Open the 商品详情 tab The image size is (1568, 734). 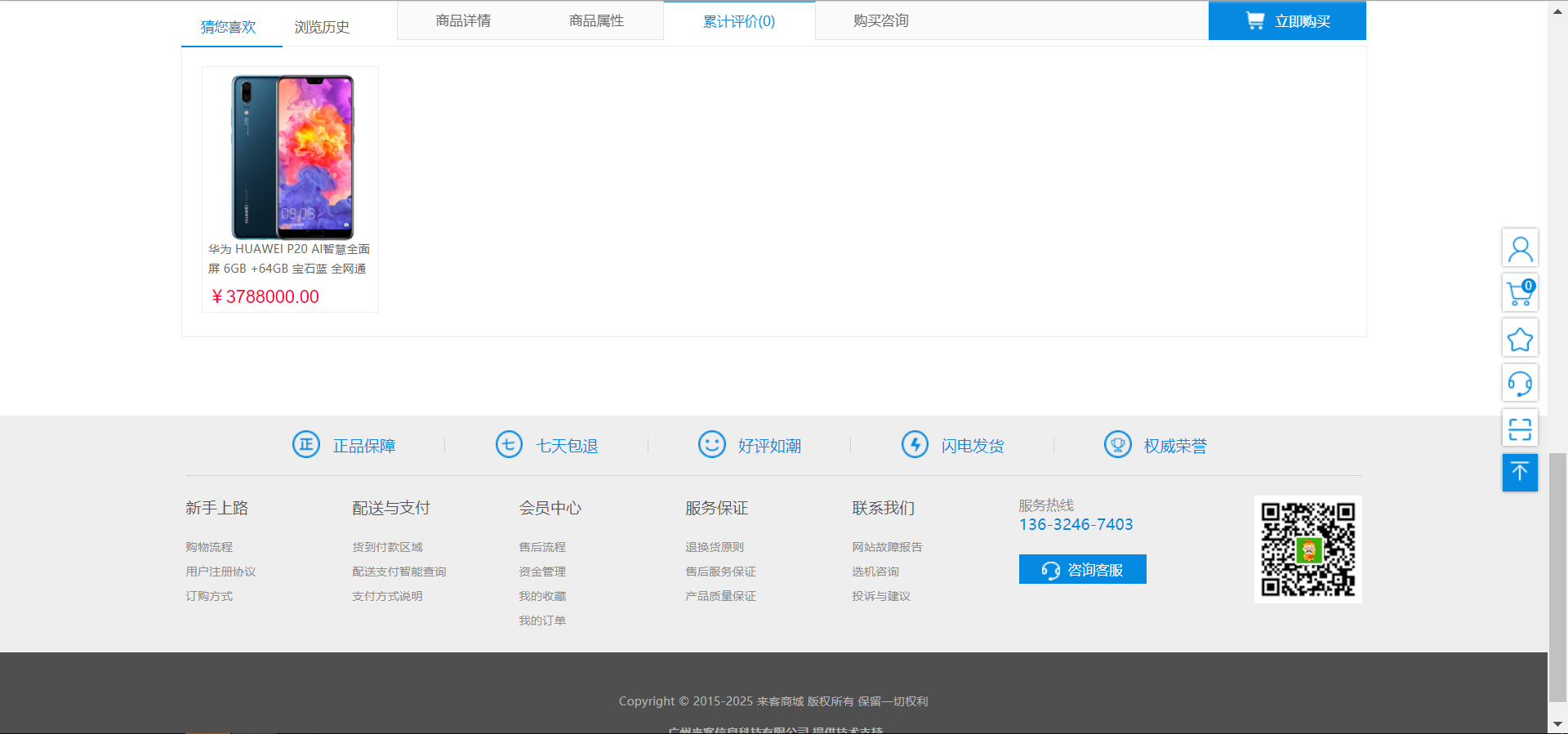pos(463,20)
